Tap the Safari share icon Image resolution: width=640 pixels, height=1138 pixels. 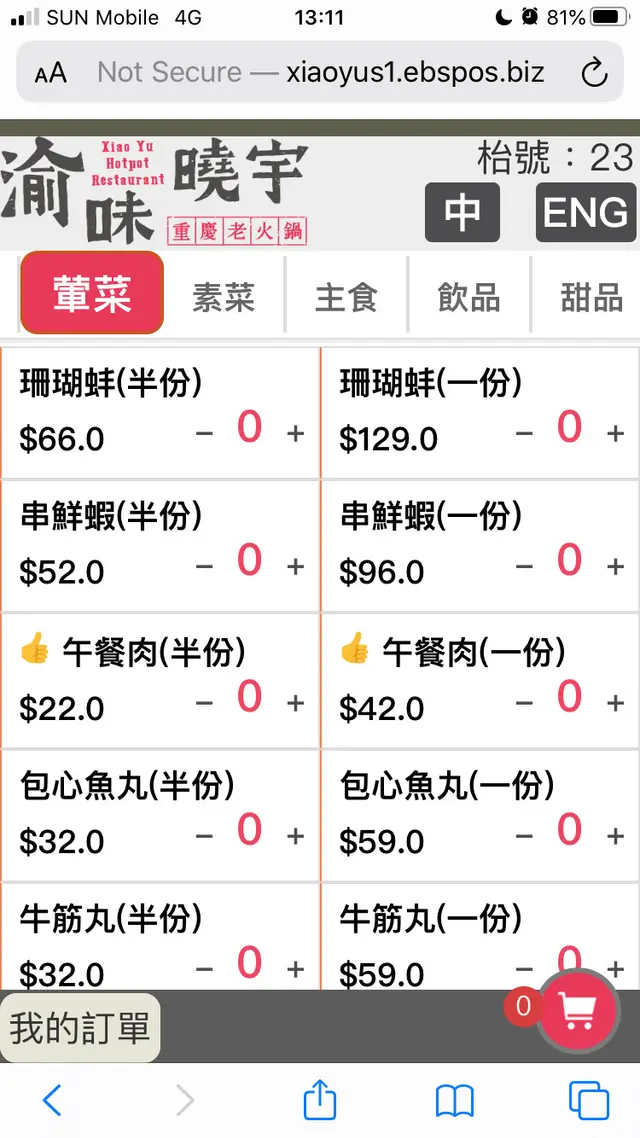[x=319, y=1100]
